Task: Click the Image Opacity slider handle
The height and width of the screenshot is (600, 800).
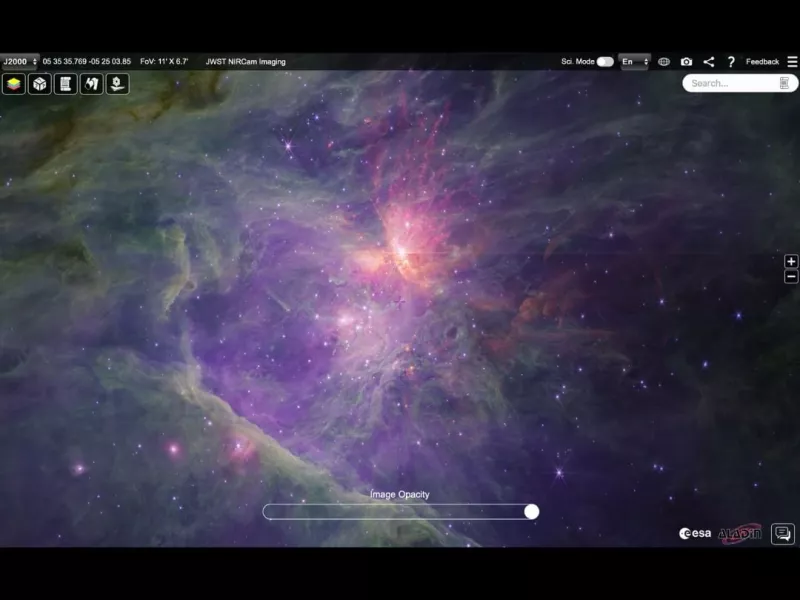Action: (531, 512)
